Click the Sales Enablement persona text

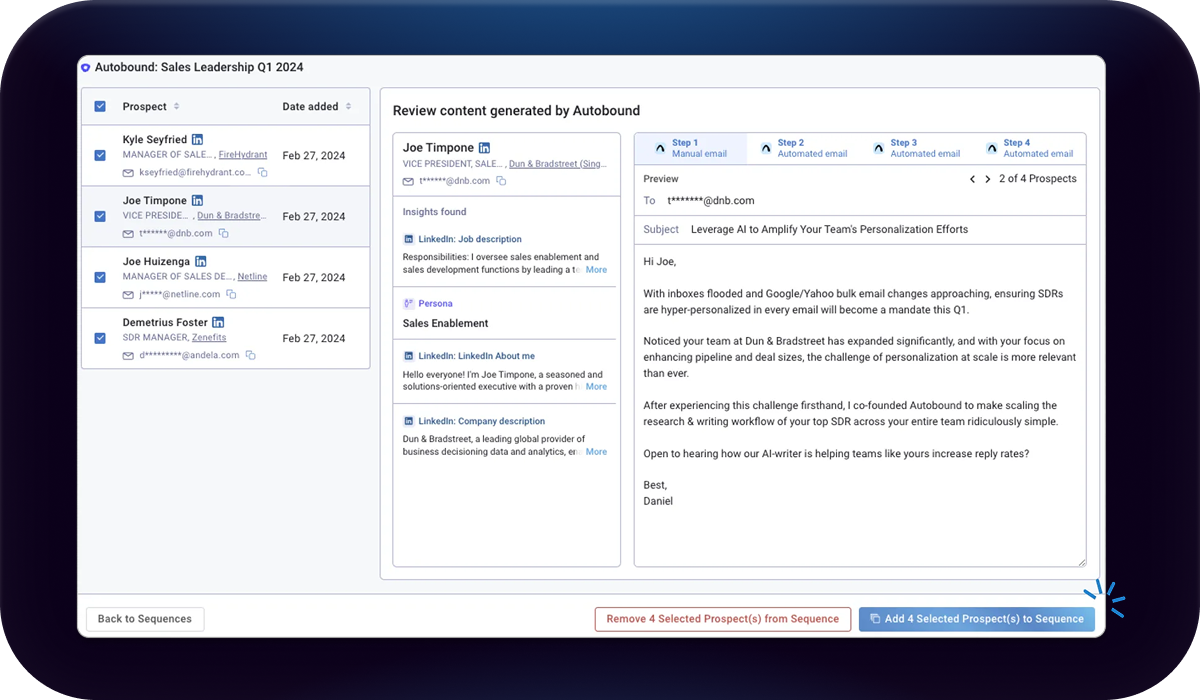(445, 324)
